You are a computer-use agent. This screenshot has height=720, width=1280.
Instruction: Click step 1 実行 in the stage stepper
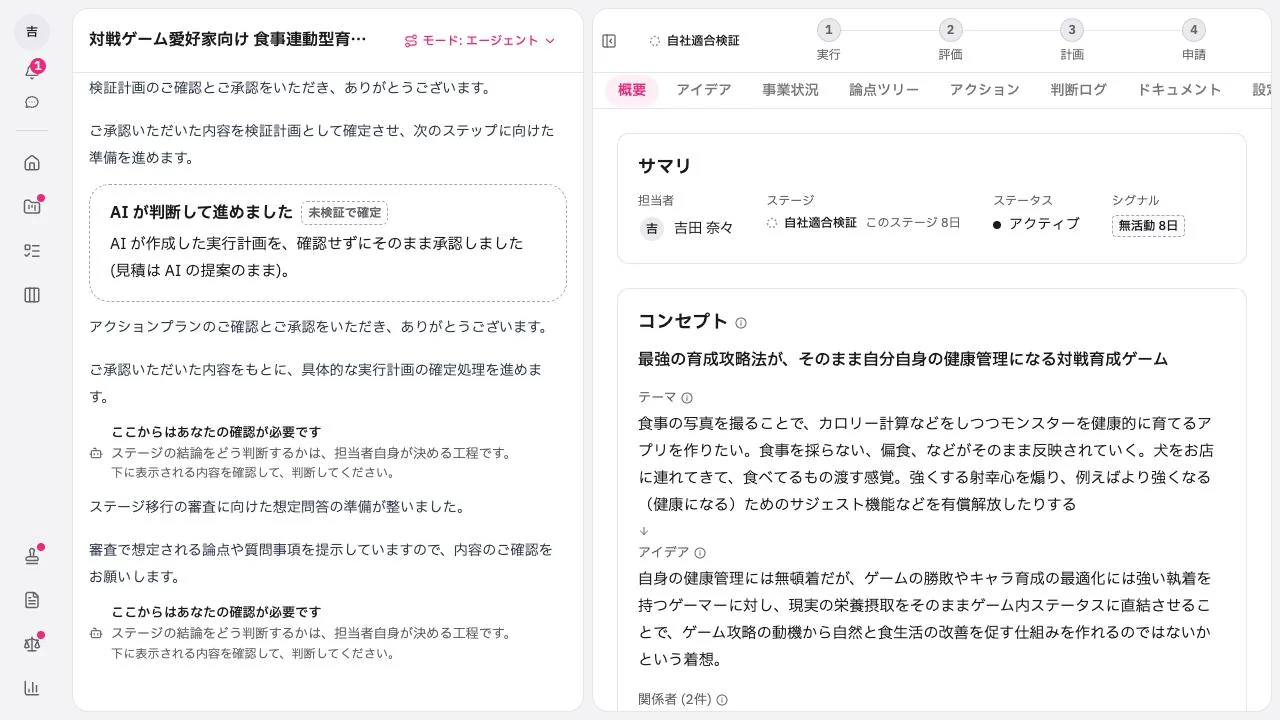(828, 41)
